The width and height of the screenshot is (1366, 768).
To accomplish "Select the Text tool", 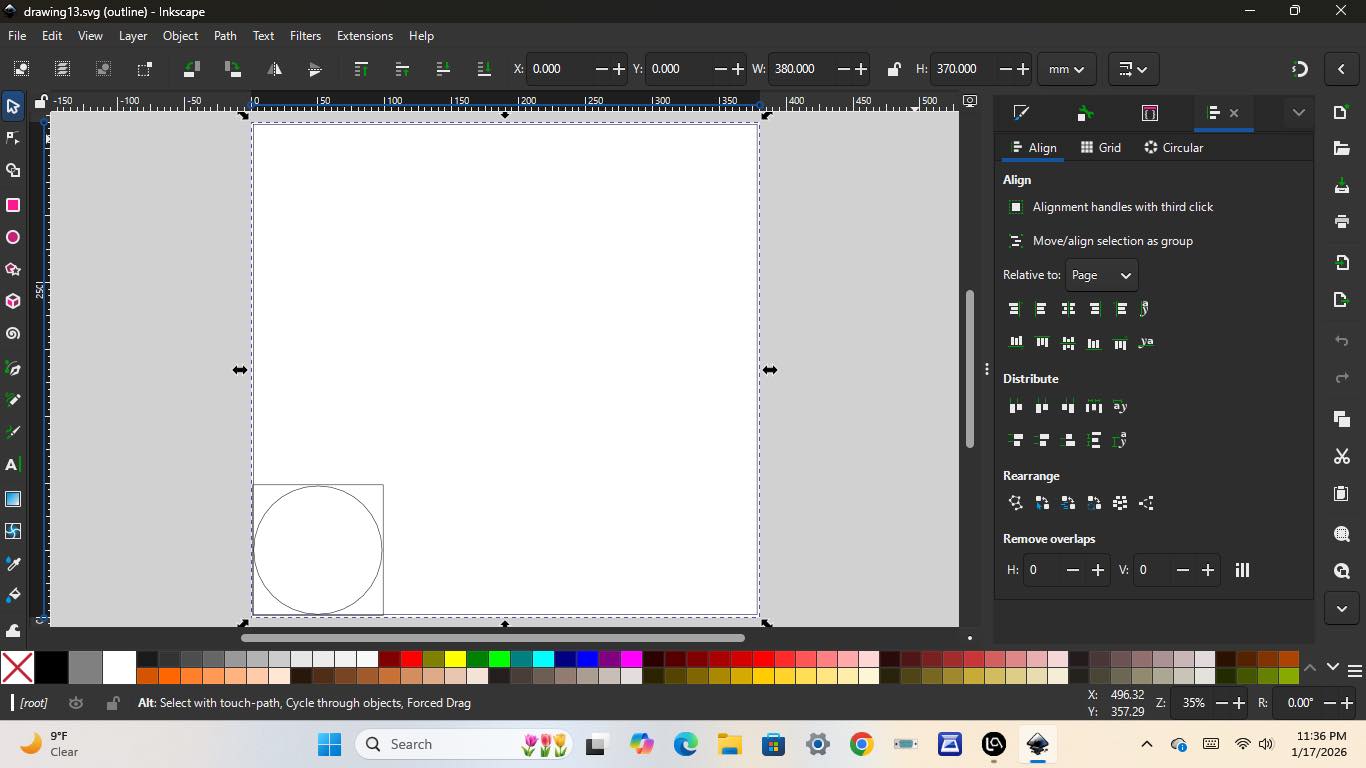I will tap(13, 465).
